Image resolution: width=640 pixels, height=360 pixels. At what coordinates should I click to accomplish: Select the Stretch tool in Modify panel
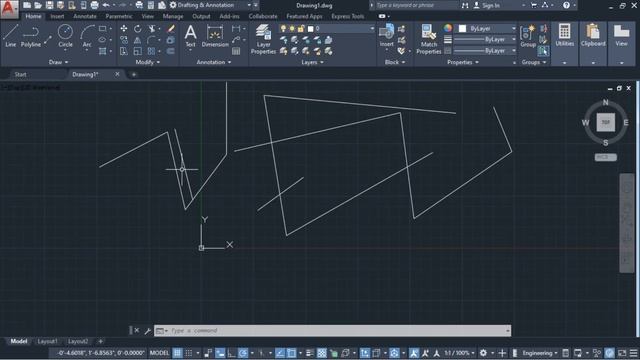pyautogui.click(x=124, y=51)
